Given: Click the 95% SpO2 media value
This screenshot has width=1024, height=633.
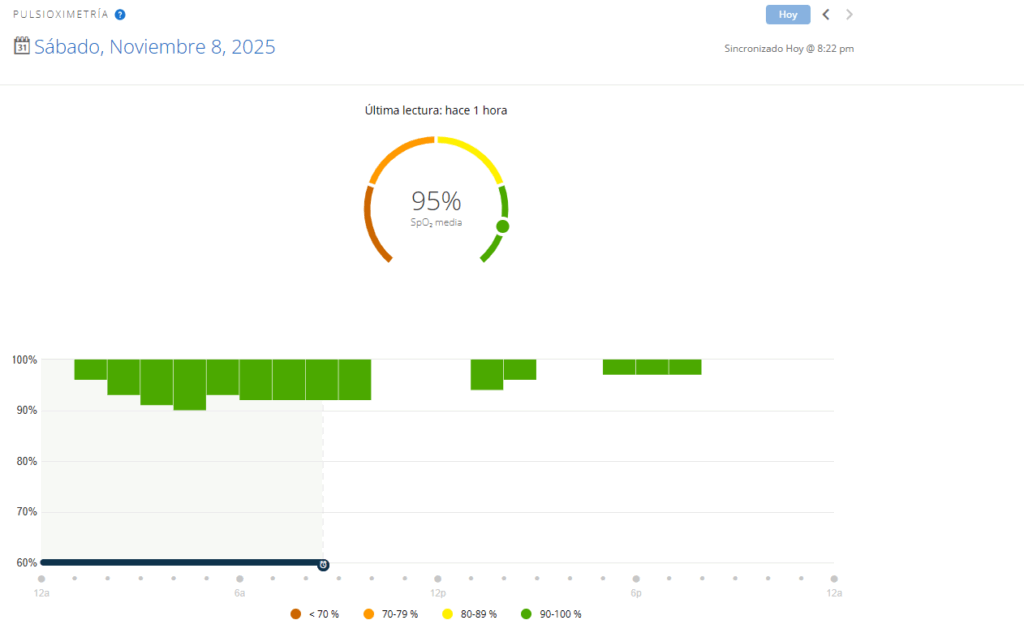Looking at the screenshot, I should point(436,201).
